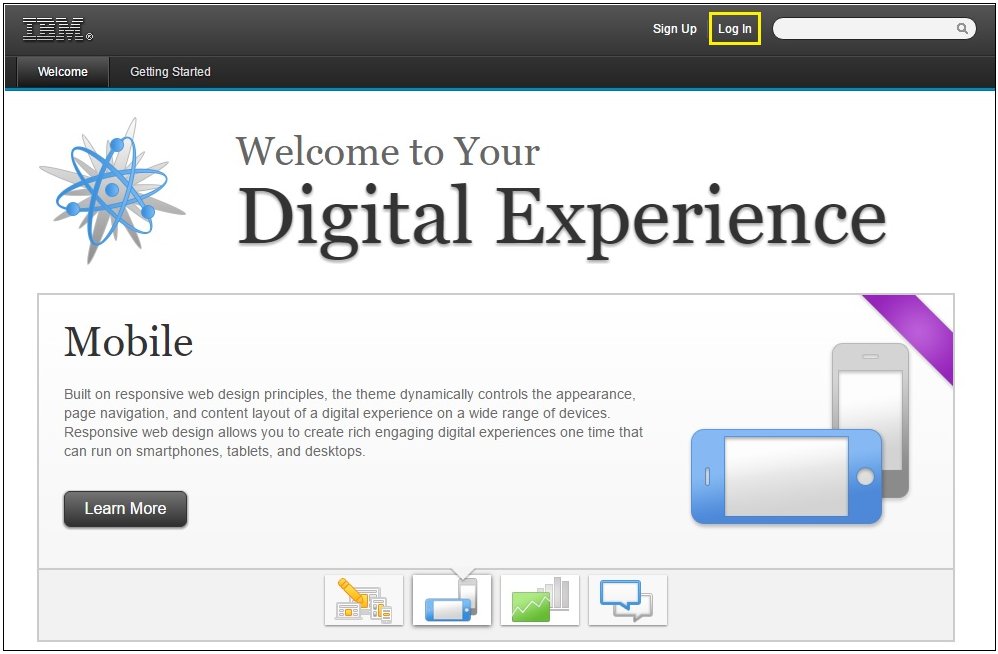Image resolution: width=998 pixels, height=654 pixels.
Task: Click the Log In link
Action: pyautogui.click(x=734, y=29)
